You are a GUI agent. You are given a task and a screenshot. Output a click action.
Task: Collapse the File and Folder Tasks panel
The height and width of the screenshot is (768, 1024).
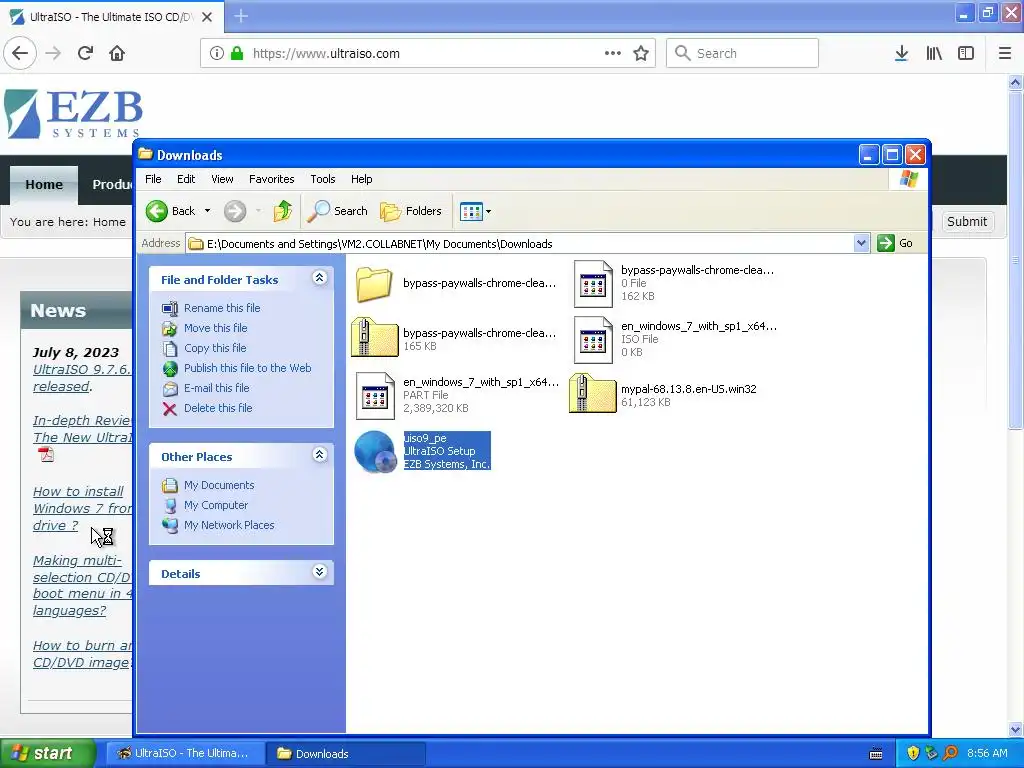319,278
